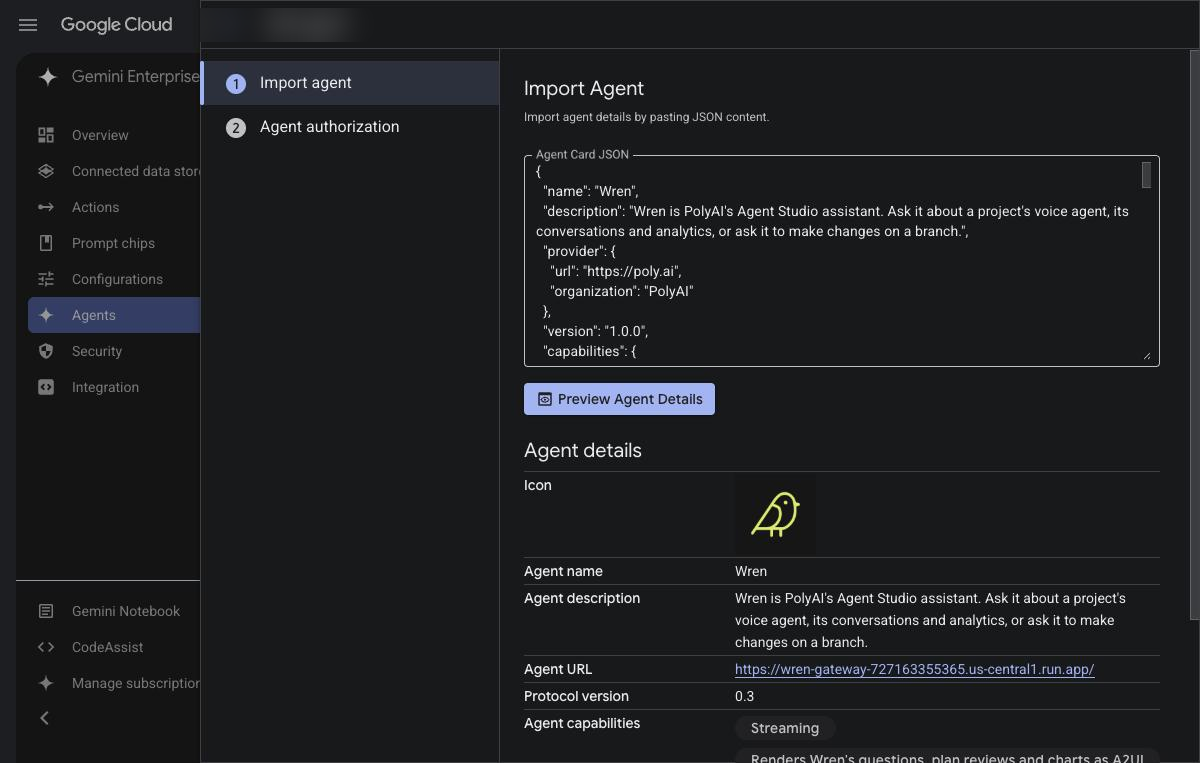Click the Wren bird agent icon

pyautogui.click(x=775, y=515)
